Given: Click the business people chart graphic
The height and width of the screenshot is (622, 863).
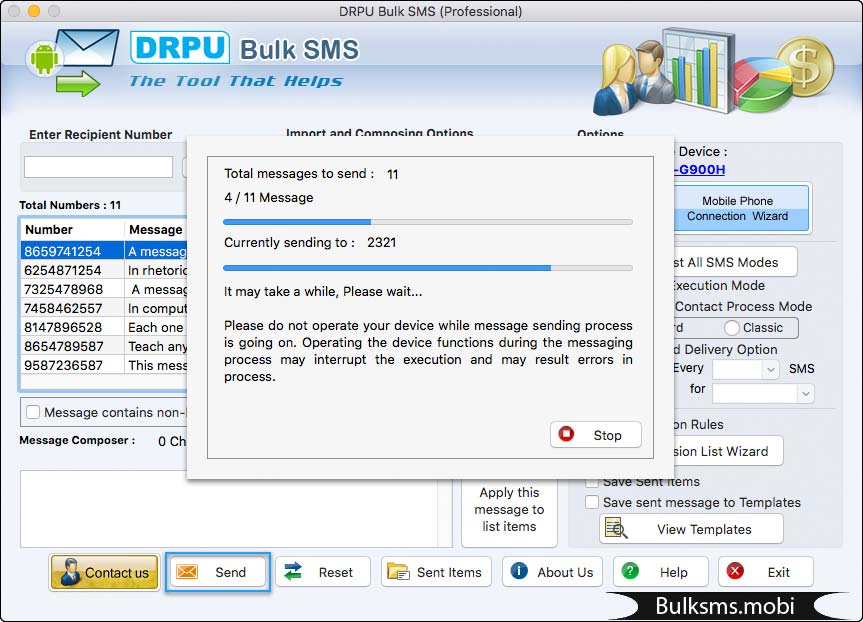Looking at the screenshot, I should click(x=713, y=72).
